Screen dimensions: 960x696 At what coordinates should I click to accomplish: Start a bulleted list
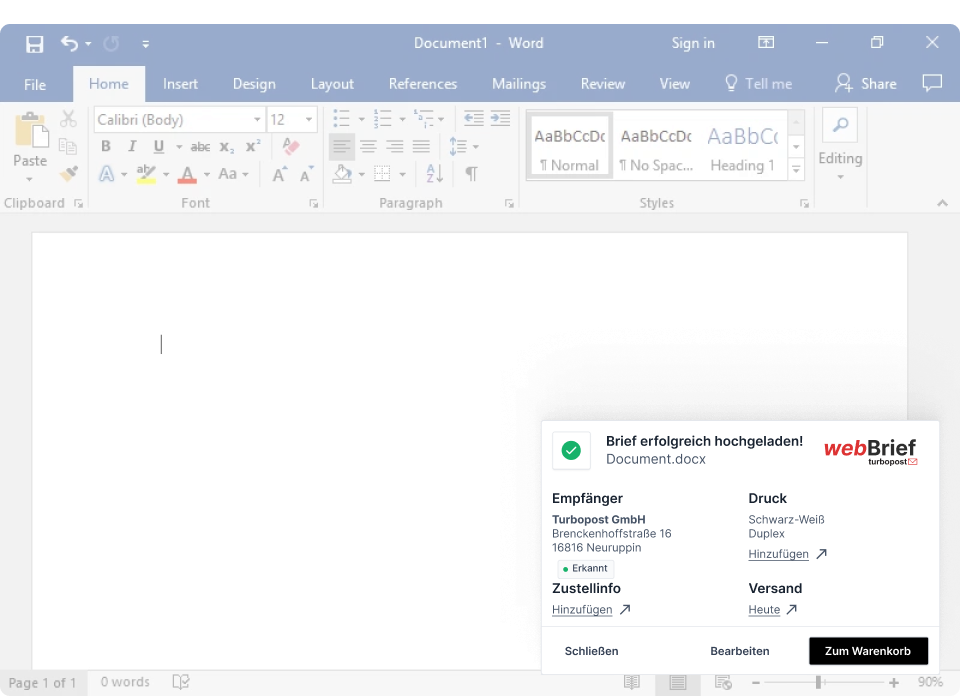(x=342, y=119)
